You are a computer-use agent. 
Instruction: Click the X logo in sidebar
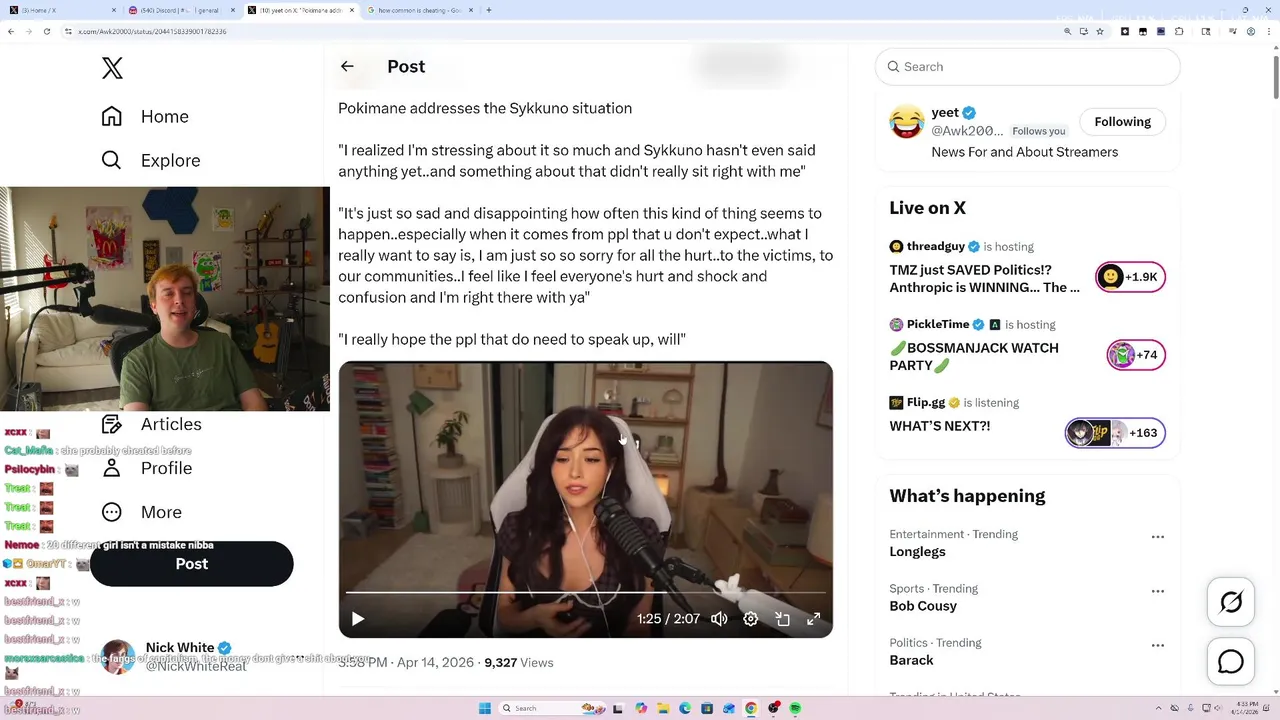click(x=112, y=68)
